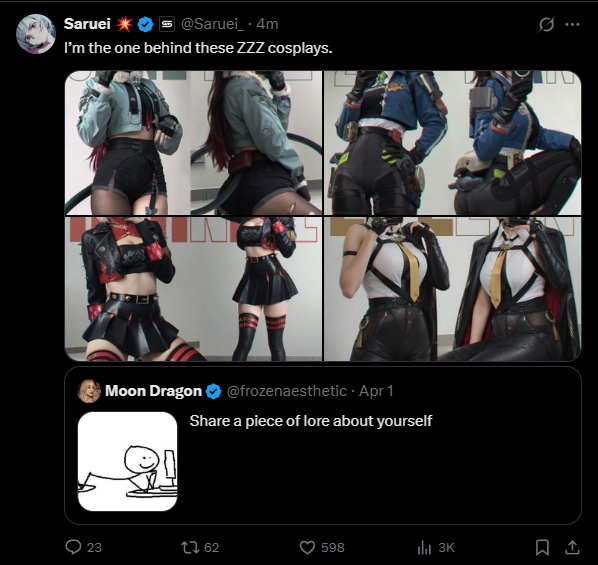Image resolution: width=598 pixels, height=565 pixels.
Task: View post analytics bar chart icon
Action: pos(424,547)
